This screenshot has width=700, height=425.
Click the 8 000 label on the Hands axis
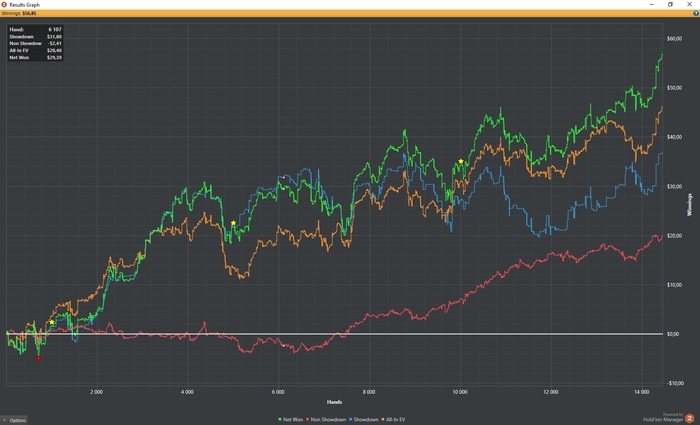pyautogui.click(x=369, y=392)
